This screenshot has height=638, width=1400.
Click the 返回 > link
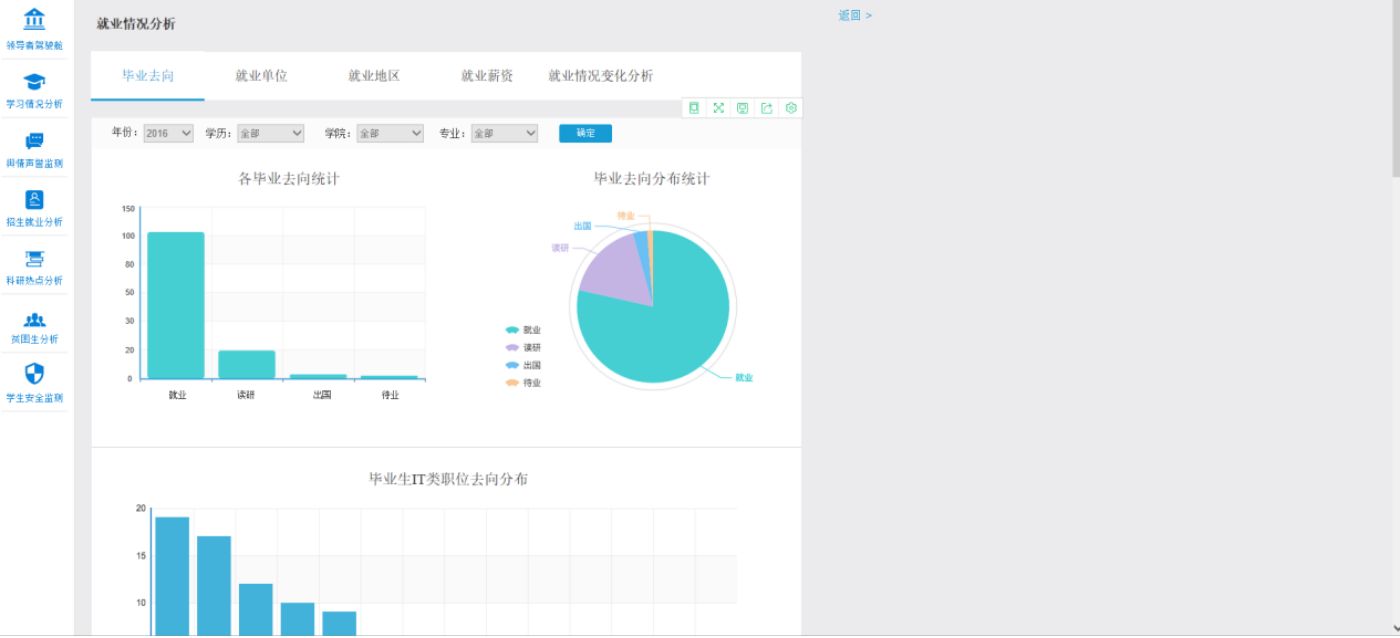click(x=855, y=15)
